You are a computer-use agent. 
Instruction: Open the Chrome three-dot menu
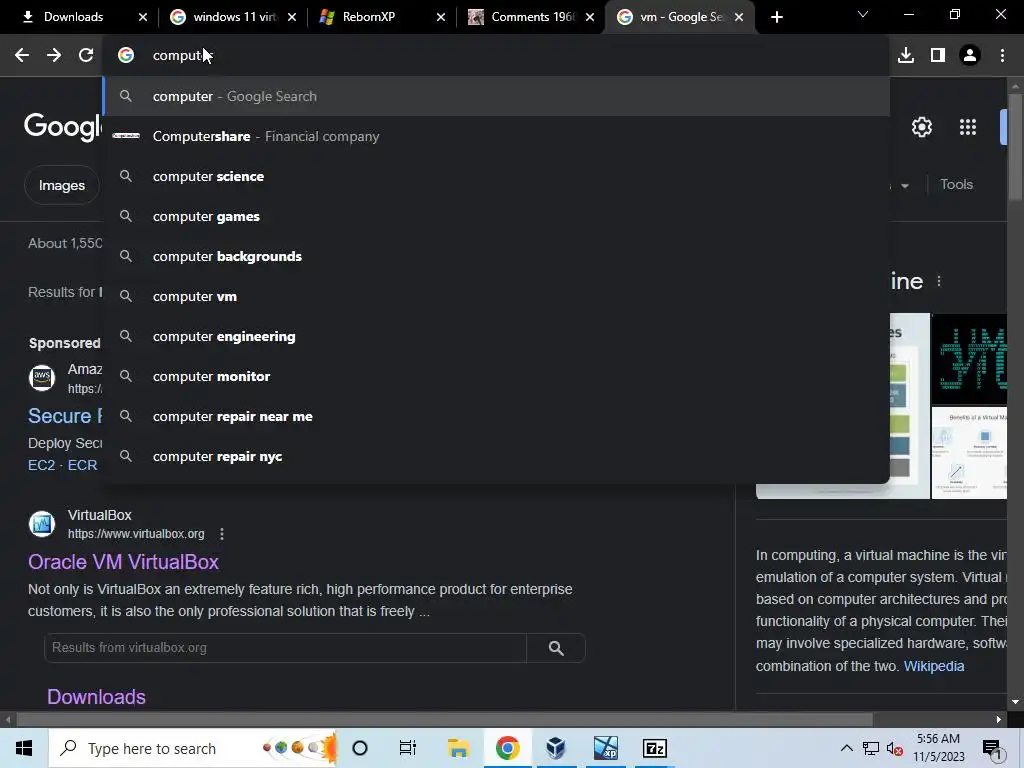(1002, 56)
